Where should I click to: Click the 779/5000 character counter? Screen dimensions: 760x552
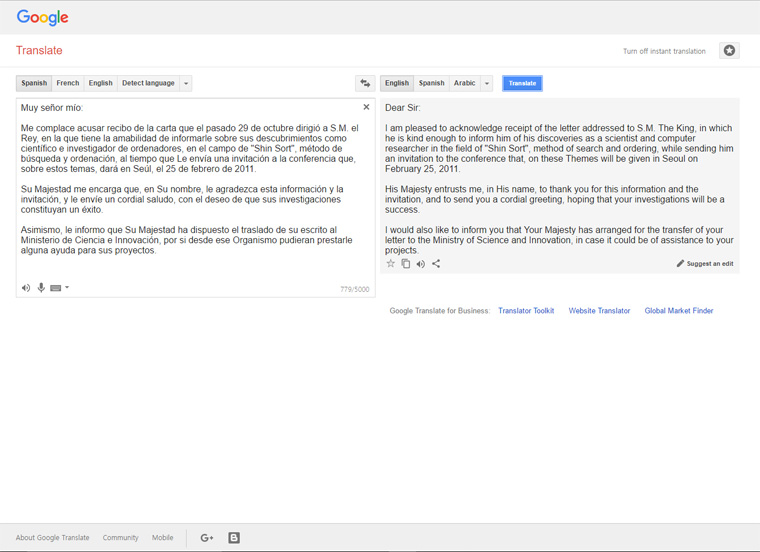(354, 289)
